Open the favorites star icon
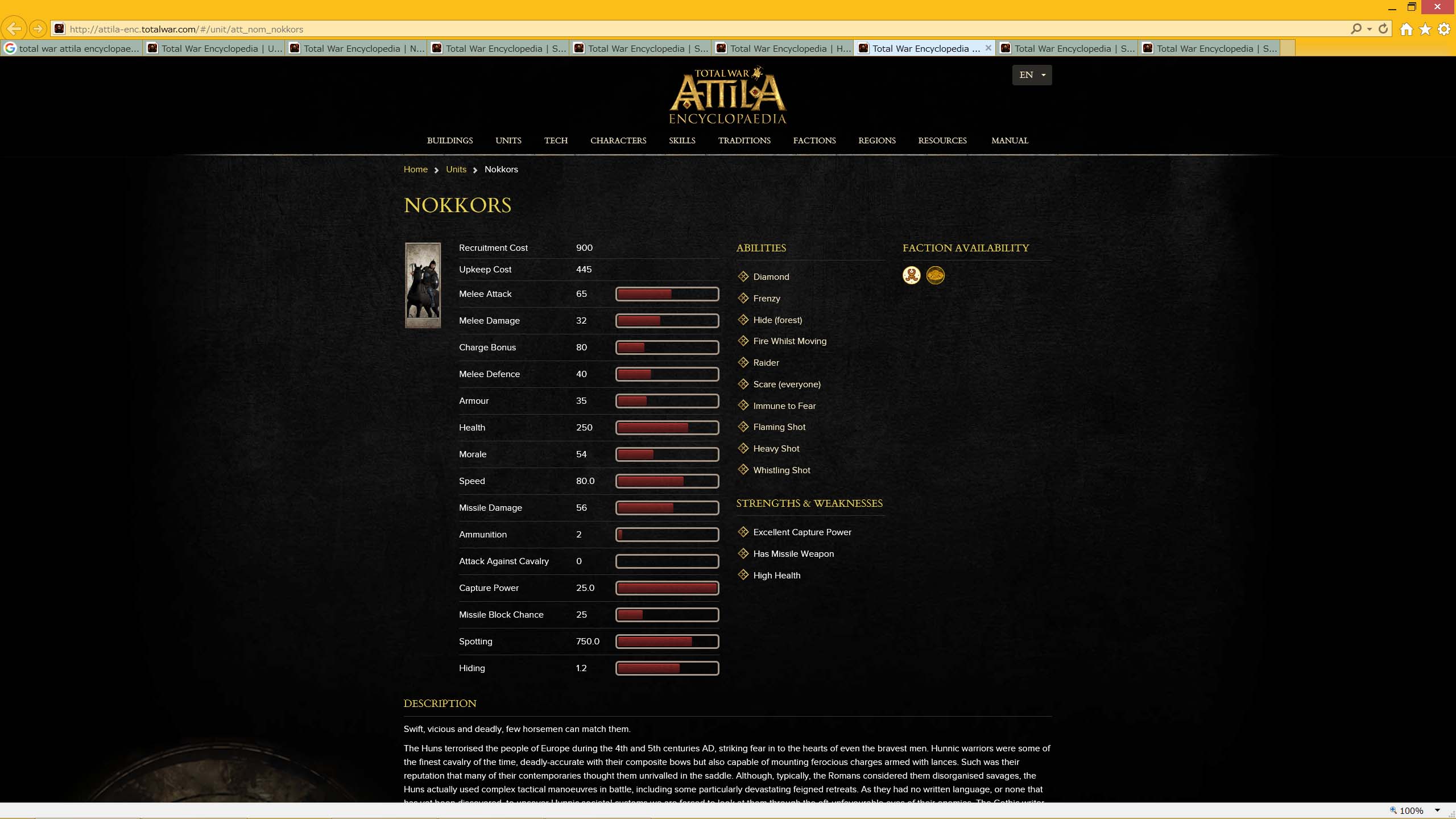1456x819 pixels. (x=1425, y=29)
